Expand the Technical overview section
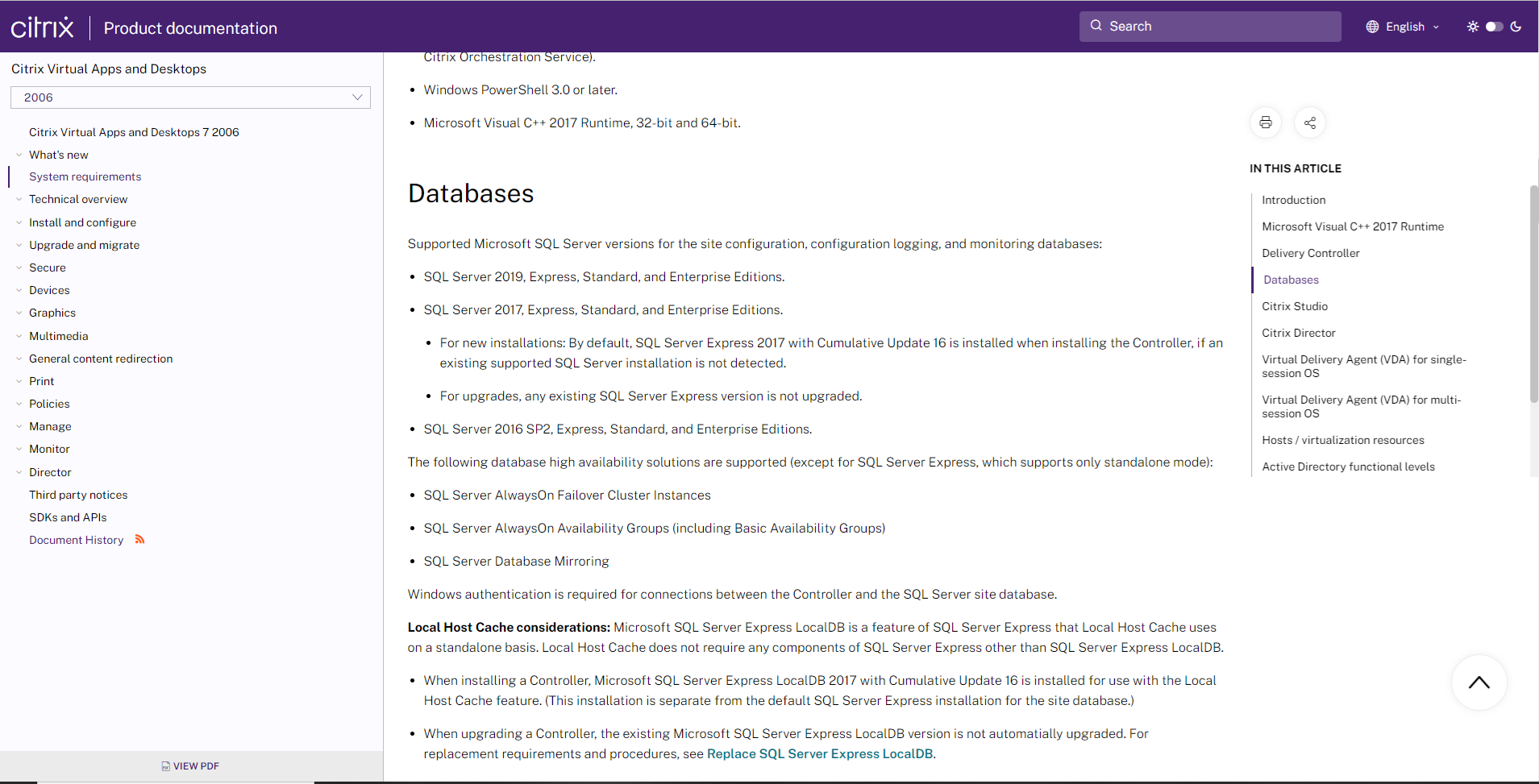Screen dimensions: 1539x784 (19, 199)
